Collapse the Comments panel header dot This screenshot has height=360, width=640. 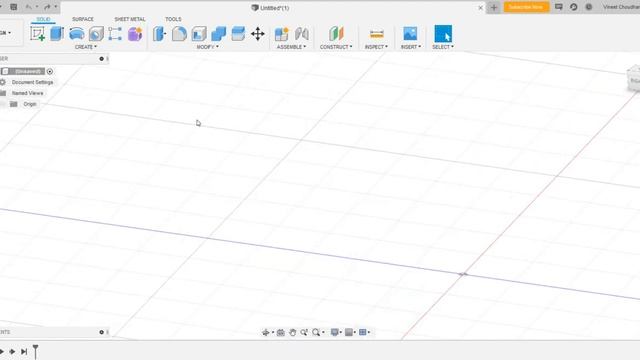(x=101, y=332)
